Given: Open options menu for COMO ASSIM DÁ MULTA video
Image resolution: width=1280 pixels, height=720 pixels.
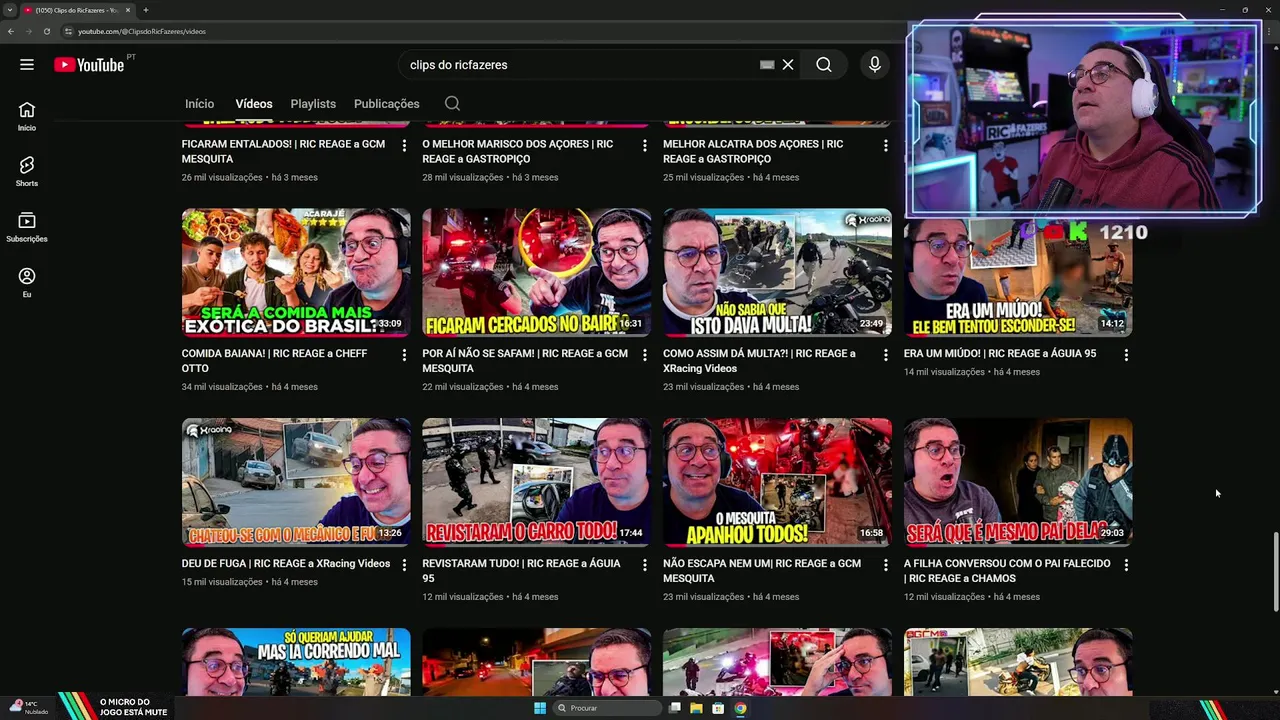Looking at the screenshot, I should click(x=886, y=355).
